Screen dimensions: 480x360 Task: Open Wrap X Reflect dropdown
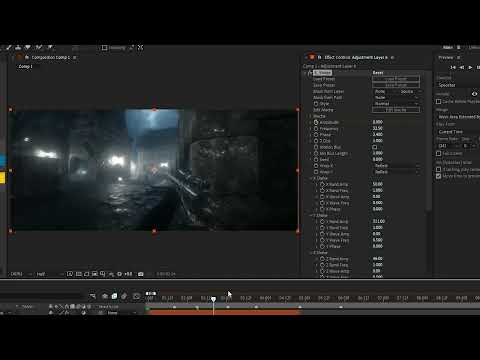point(396,166)
